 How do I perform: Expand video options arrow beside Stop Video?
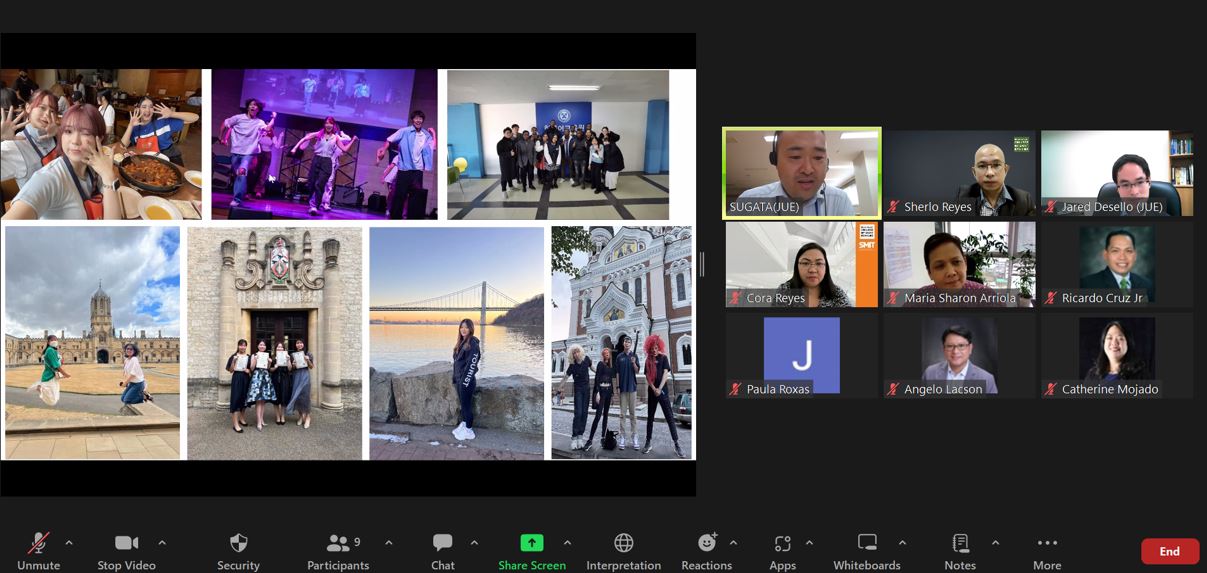click(162, 543)
